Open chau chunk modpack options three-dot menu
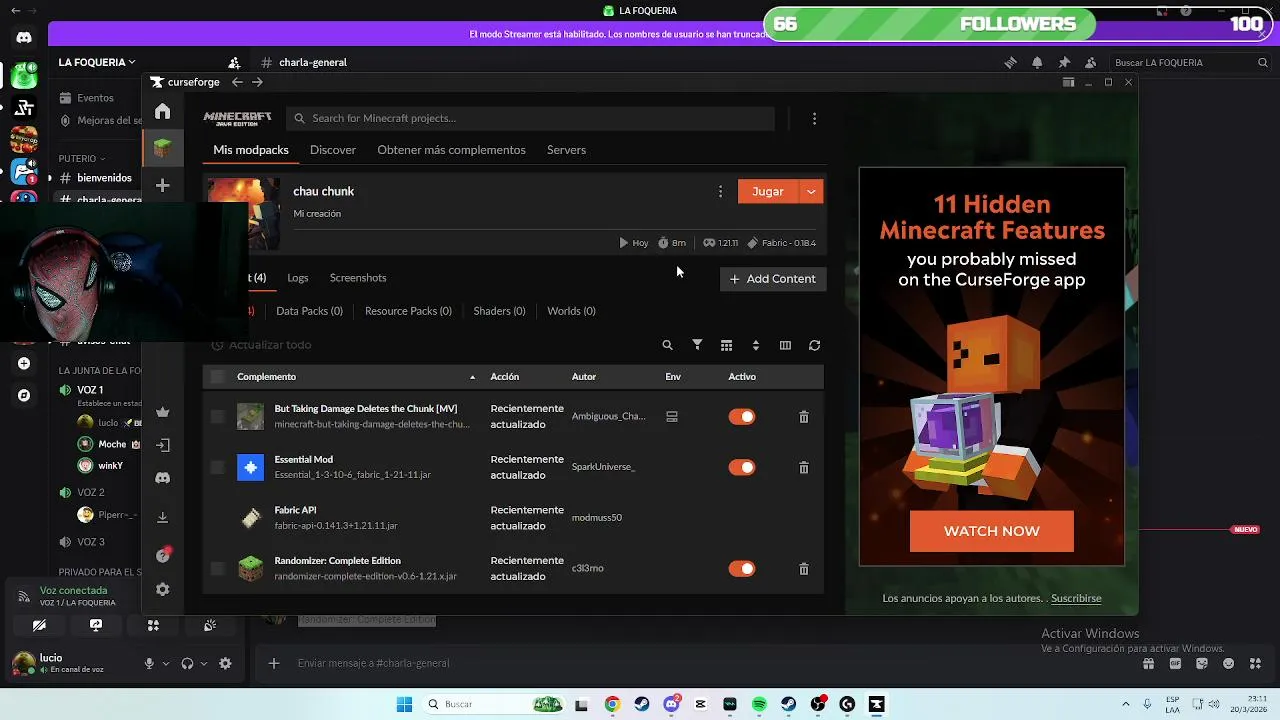The width and height of the screenshot is (1280, 720). [x=720, y=191]
